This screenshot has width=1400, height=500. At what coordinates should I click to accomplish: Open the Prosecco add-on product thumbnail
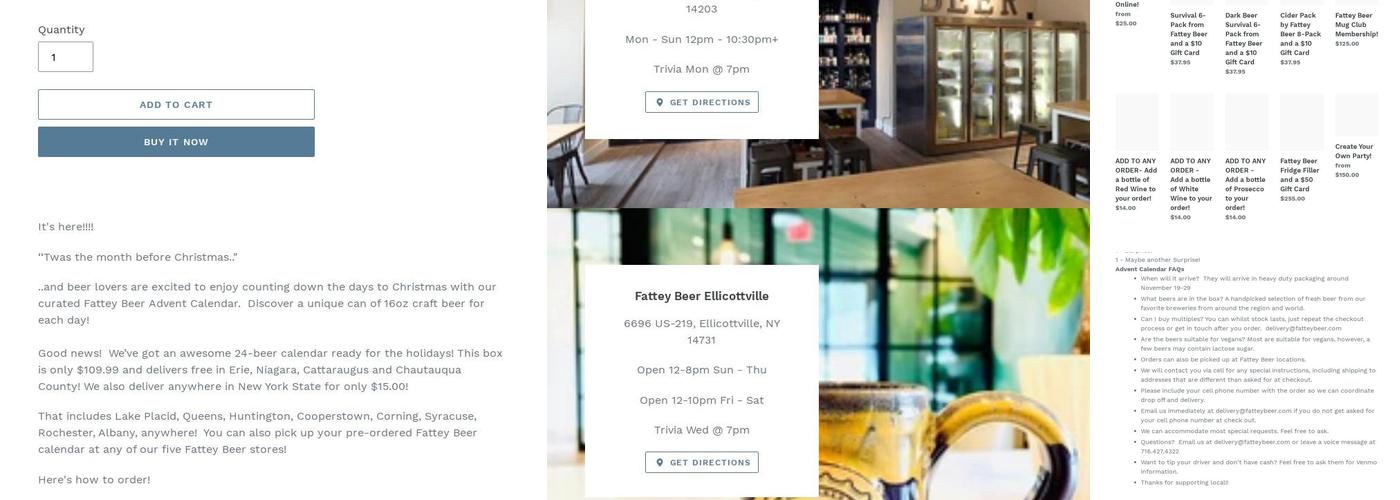(1247, 122)
